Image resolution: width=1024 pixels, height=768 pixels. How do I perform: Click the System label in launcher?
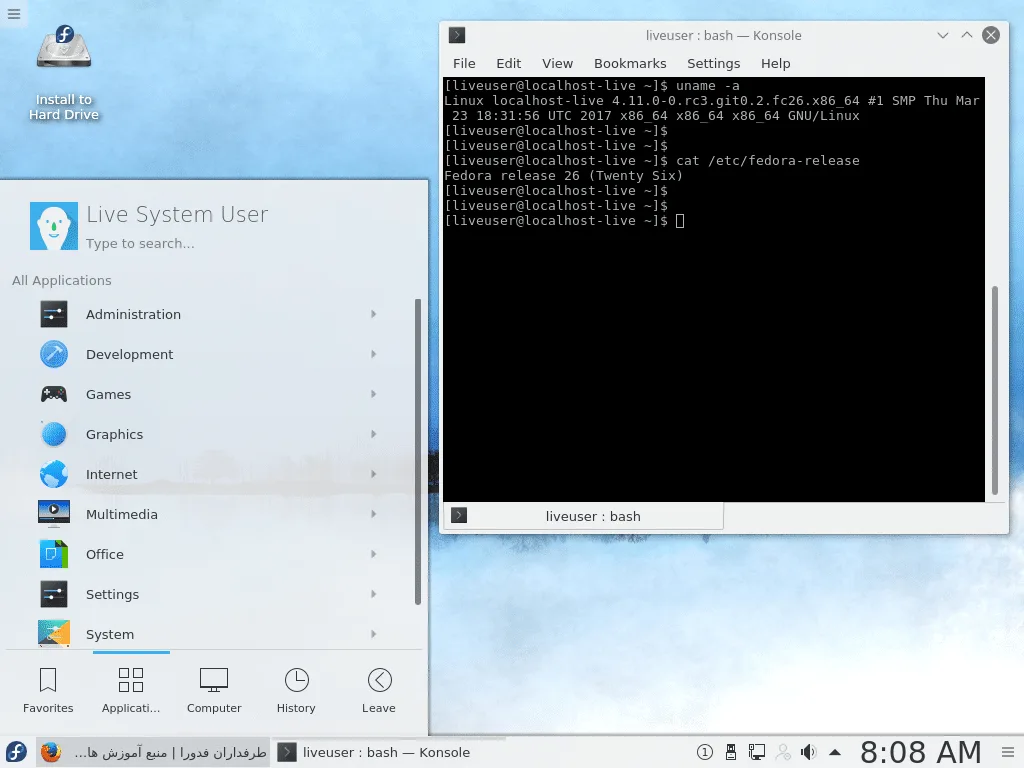(x=110, y=634)
